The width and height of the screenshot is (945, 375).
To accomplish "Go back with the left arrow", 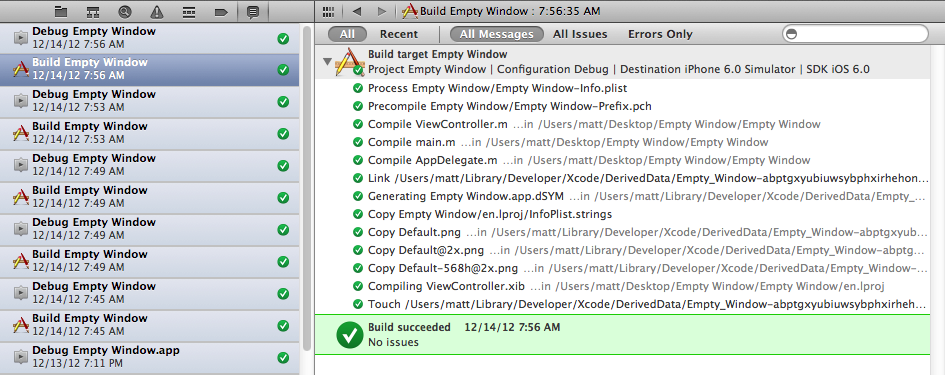I will (x=357, y=11).
